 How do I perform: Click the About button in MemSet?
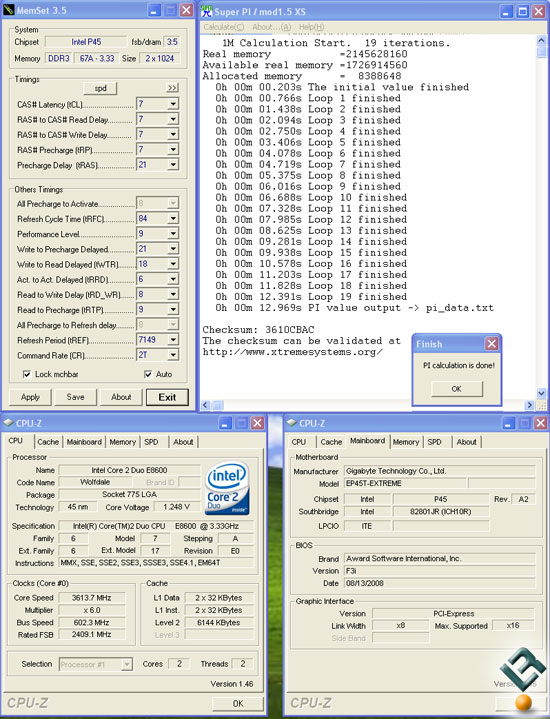click(121, 397)
